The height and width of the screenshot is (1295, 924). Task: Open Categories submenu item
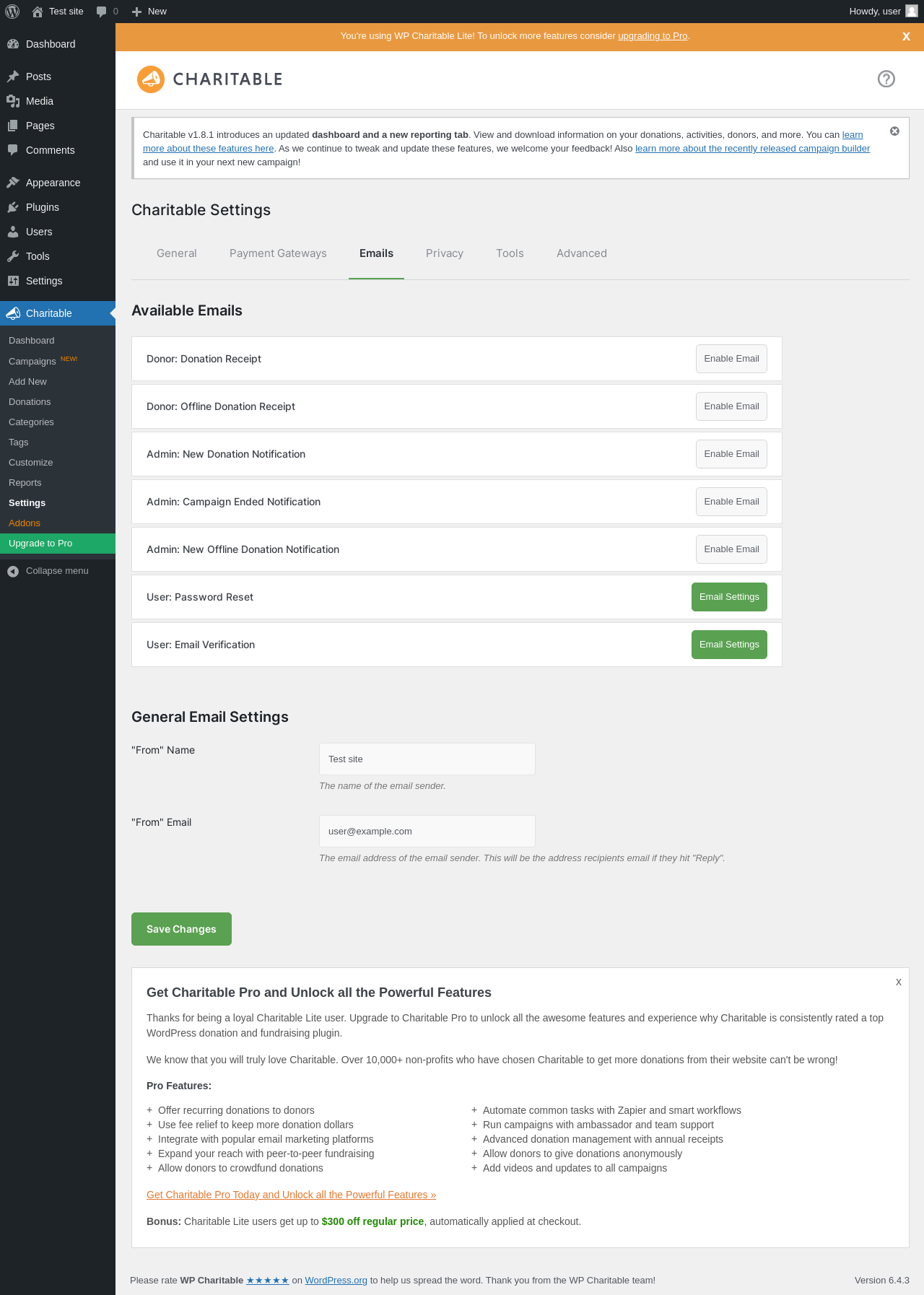(x=58, y=422)
